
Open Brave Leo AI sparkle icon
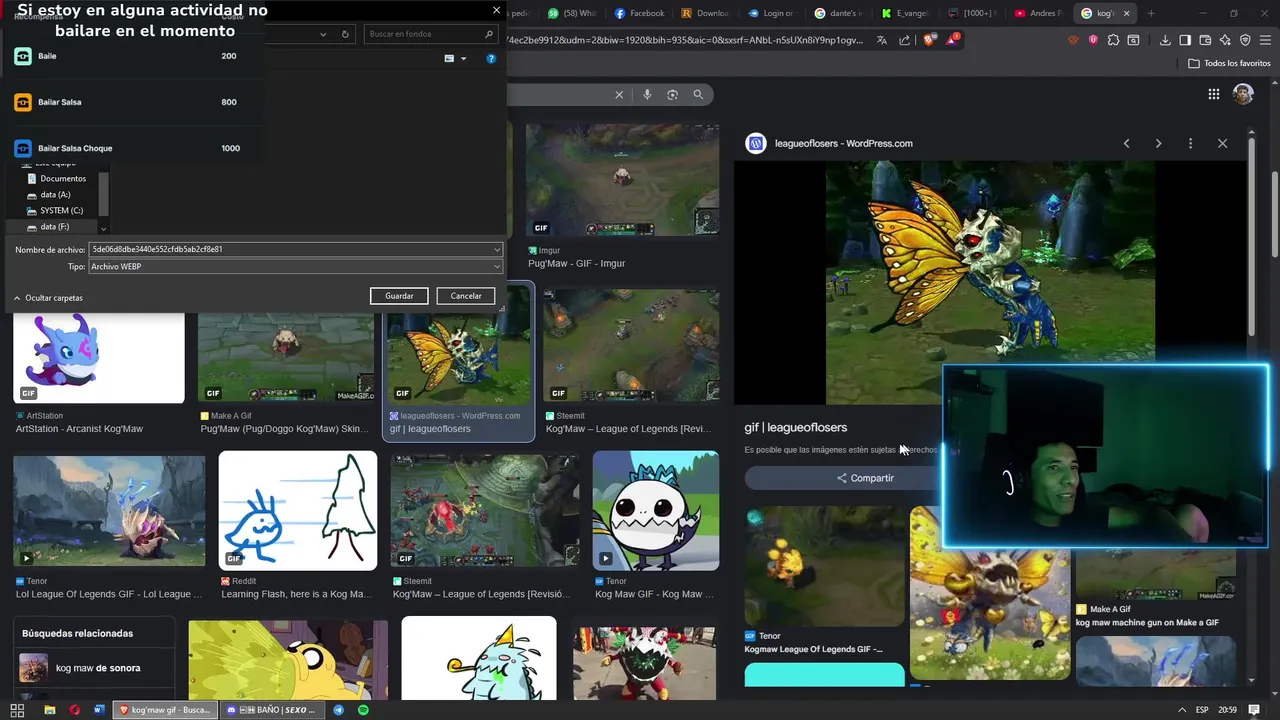coord(1225,40)
